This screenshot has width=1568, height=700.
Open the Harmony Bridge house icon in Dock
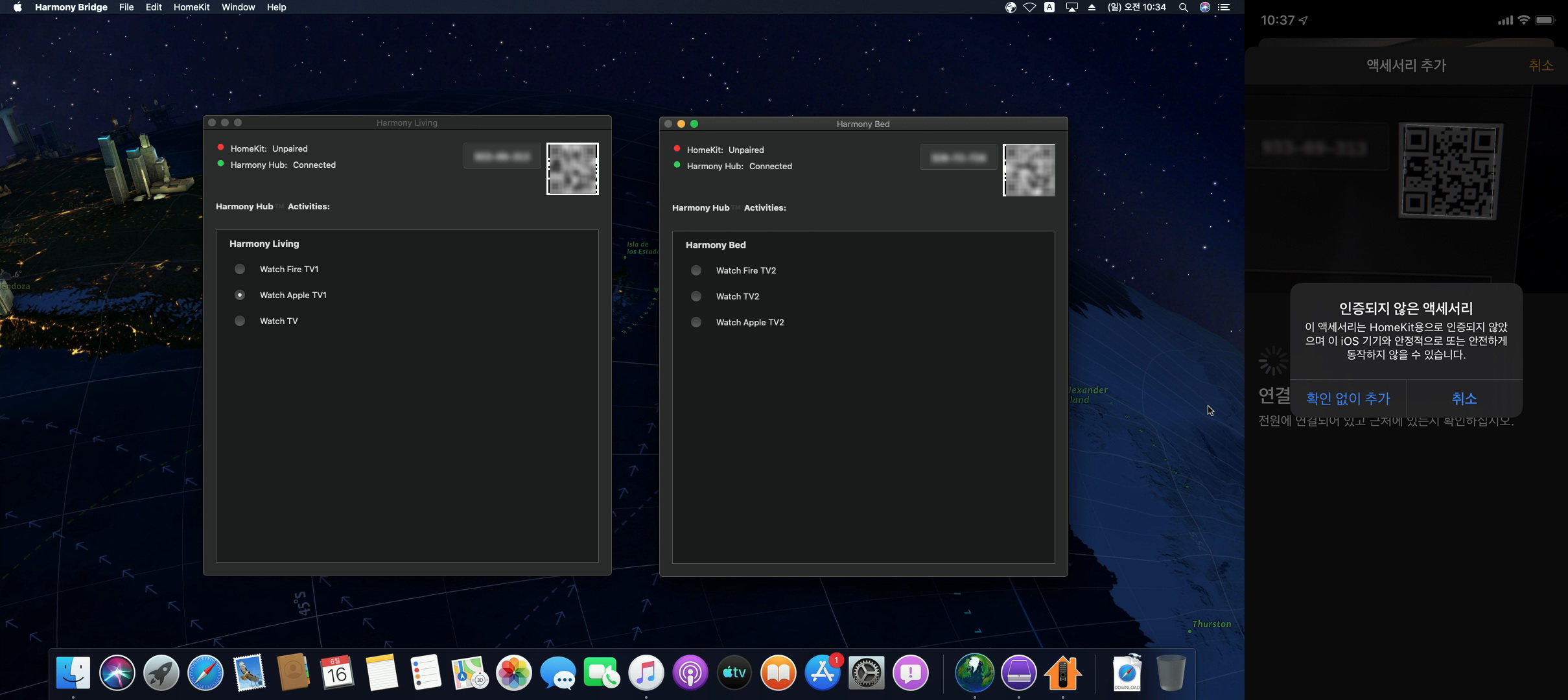[x=1062, y=673]
